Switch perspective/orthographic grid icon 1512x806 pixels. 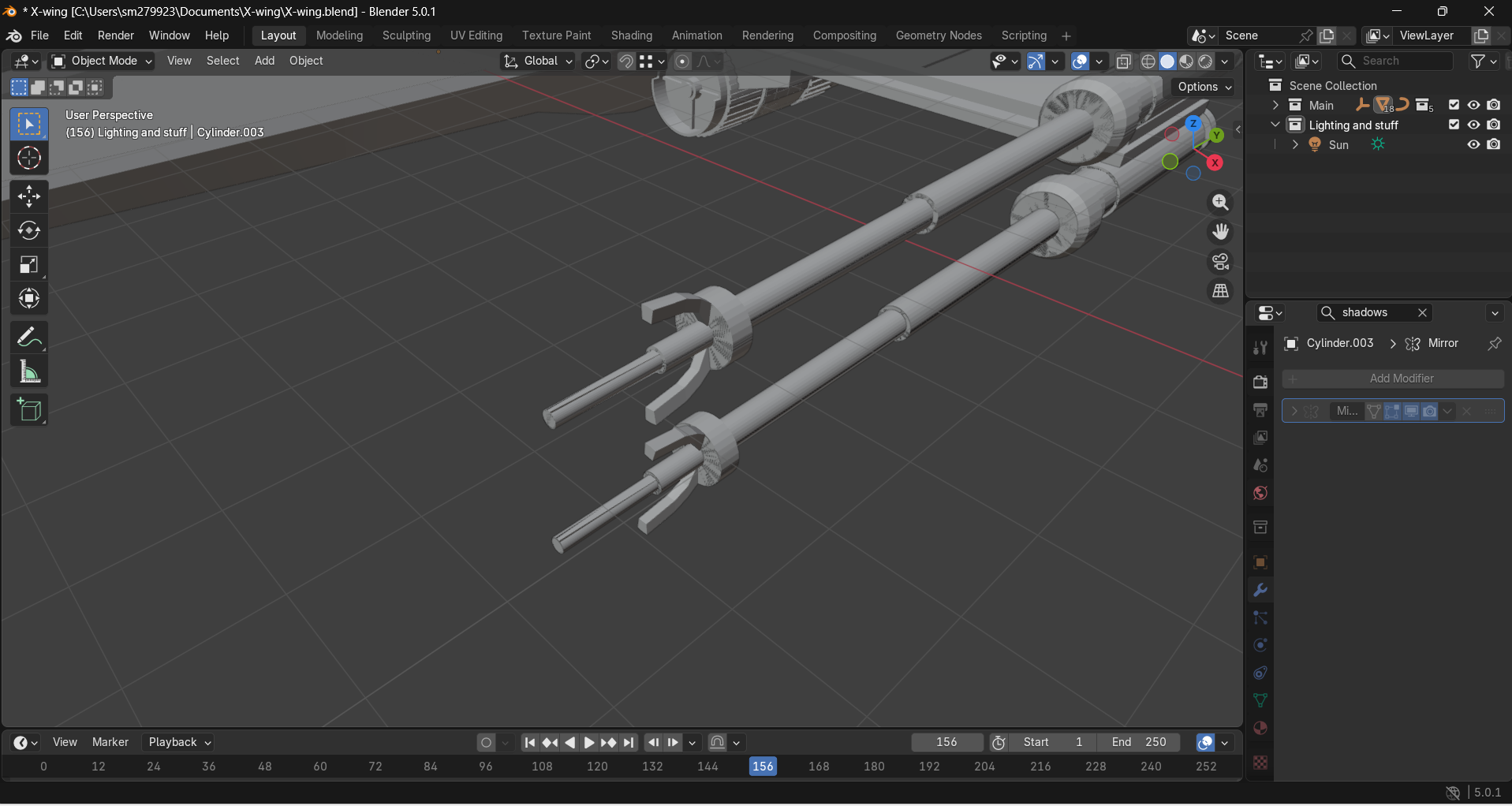point(1220,291)
